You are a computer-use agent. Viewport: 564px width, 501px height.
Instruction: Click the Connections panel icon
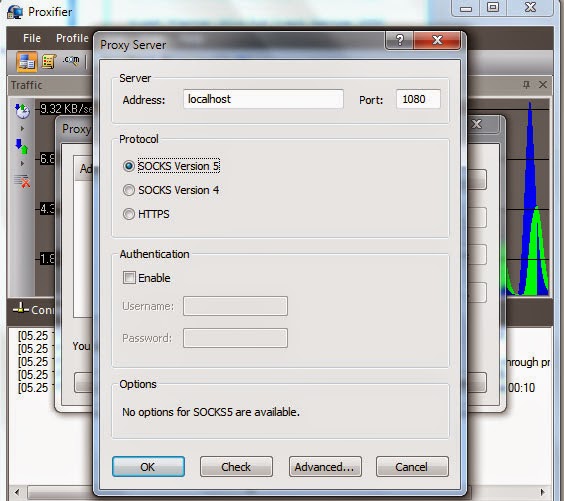point(21,308)
